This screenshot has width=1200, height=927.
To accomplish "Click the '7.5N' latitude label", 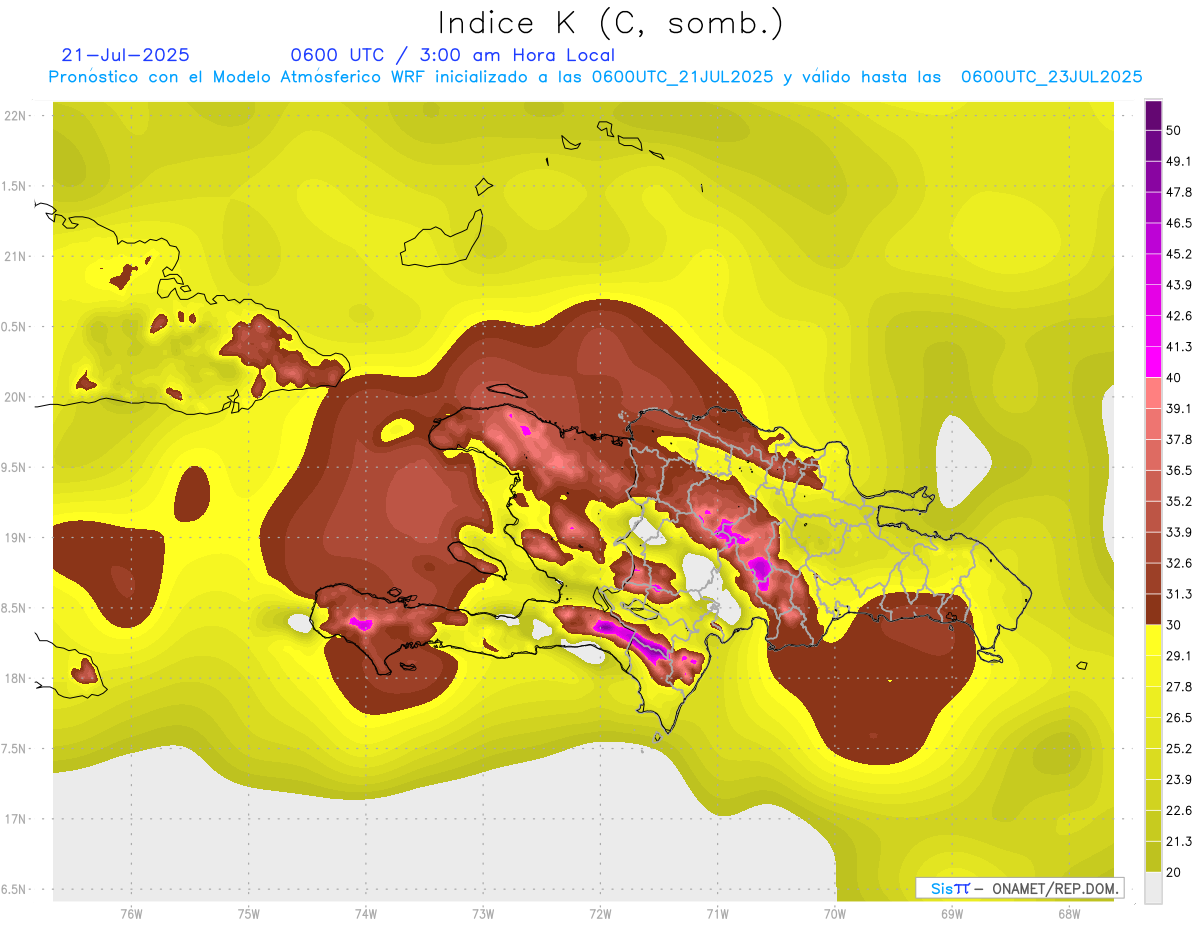I will pos(15,749).
